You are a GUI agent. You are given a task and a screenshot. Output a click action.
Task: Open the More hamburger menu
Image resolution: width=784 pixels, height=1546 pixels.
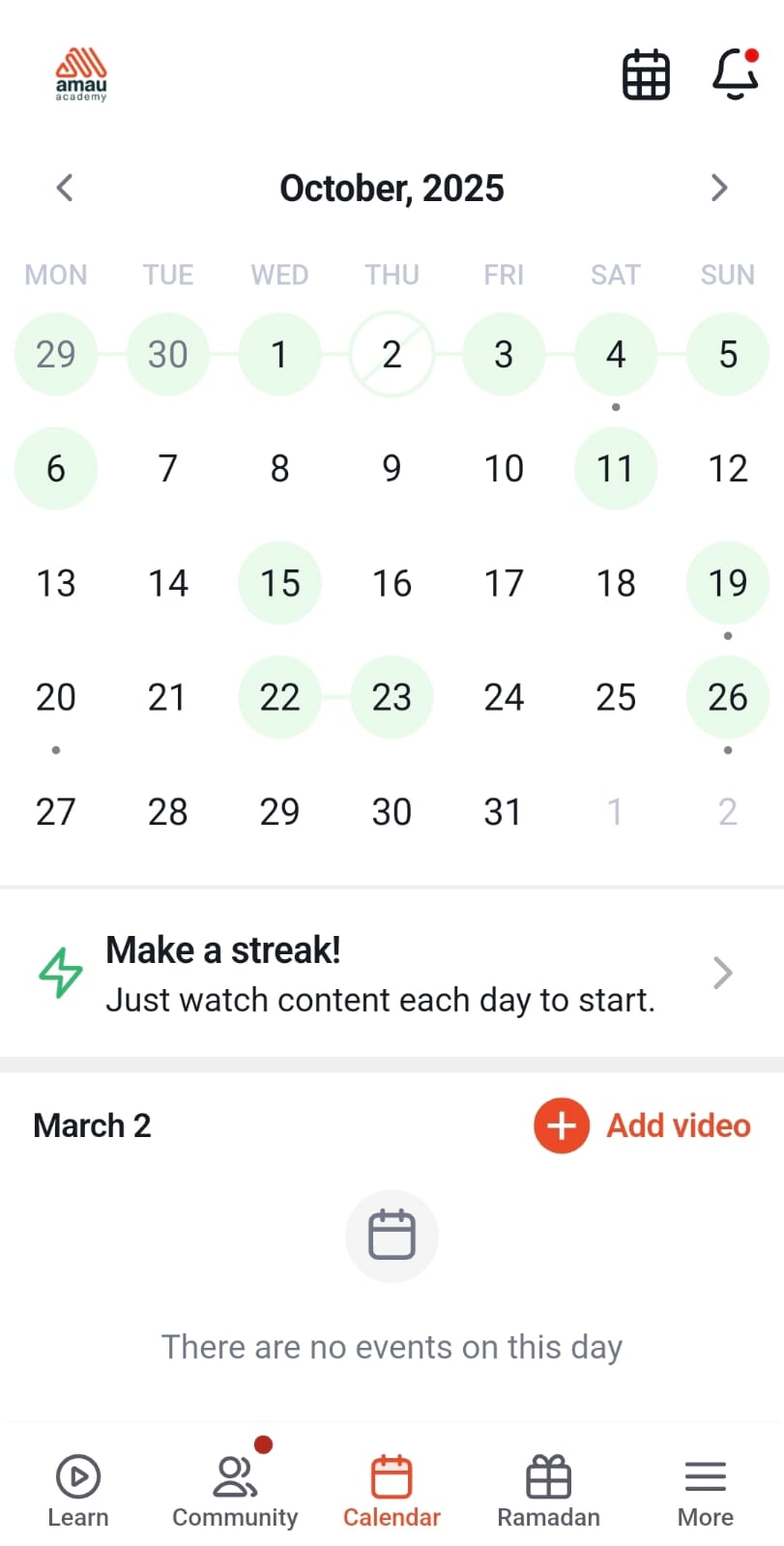tap(705, 1476)
